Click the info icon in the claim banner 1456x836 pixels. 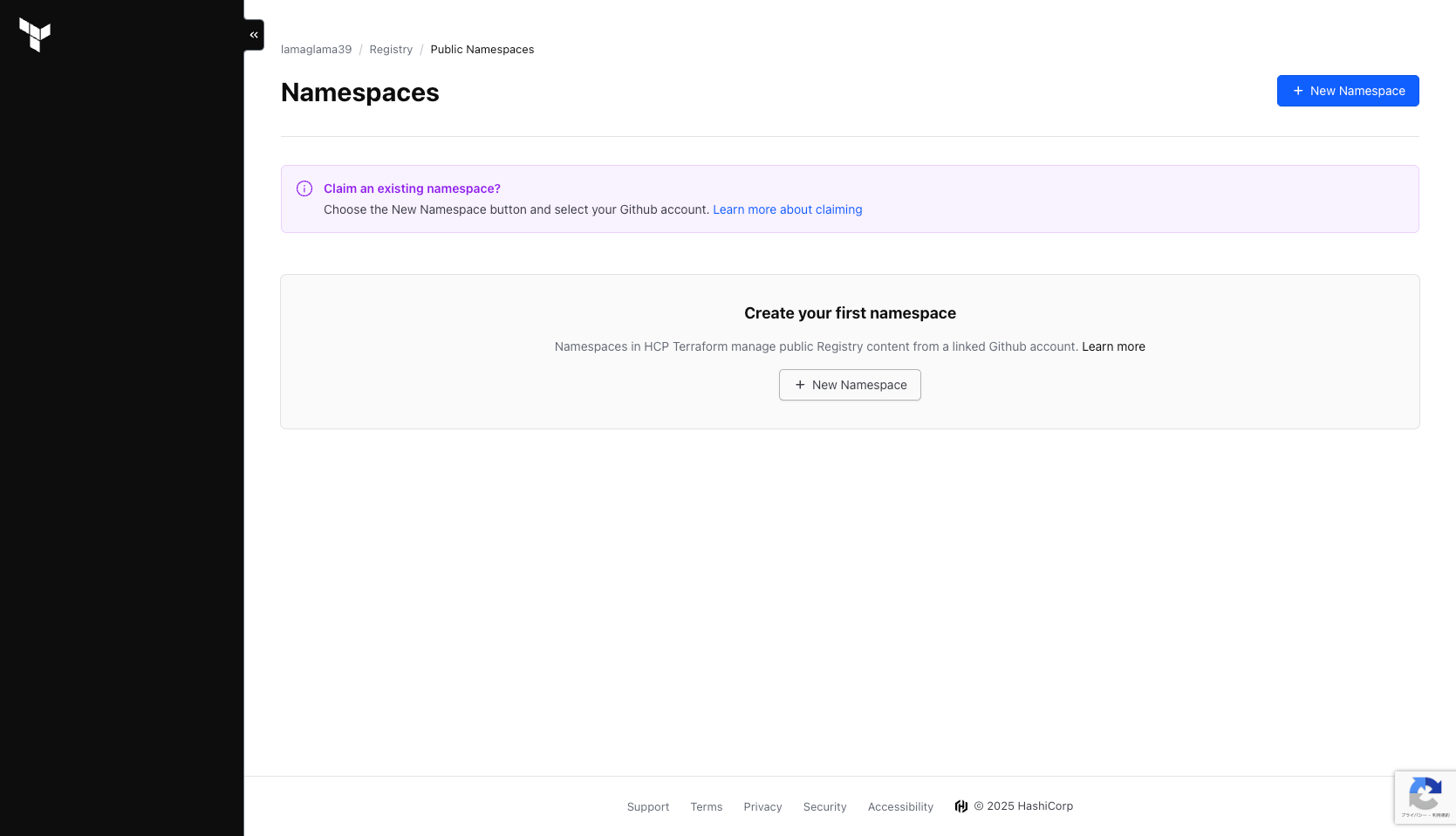tap(304, 188)
